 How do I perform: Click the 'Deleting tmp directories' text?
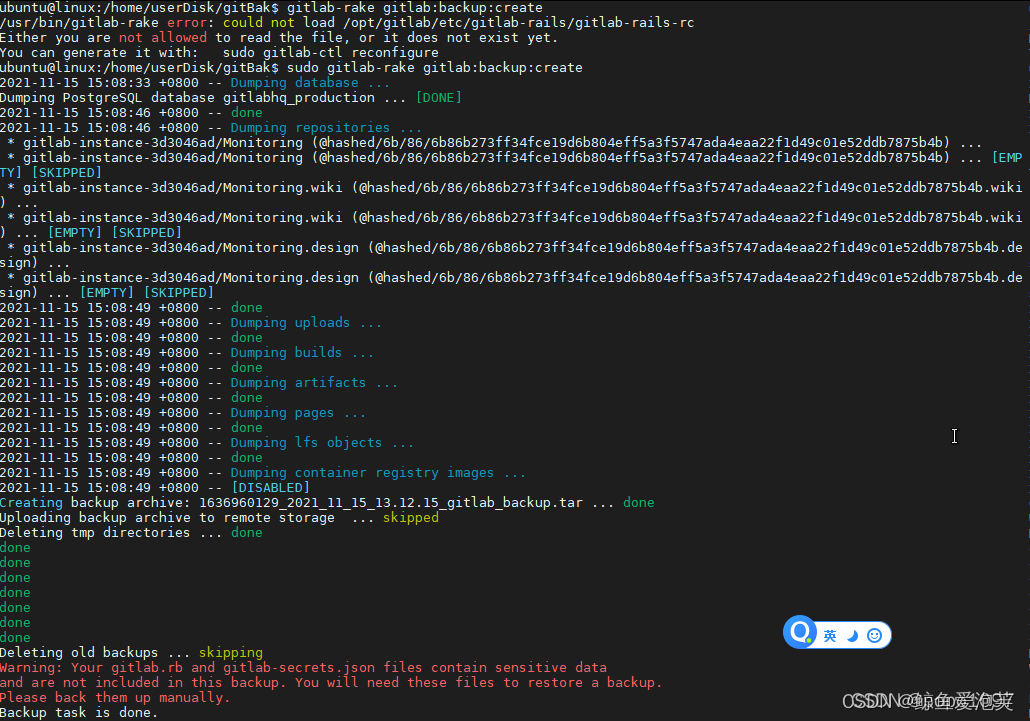coord(95,533)
